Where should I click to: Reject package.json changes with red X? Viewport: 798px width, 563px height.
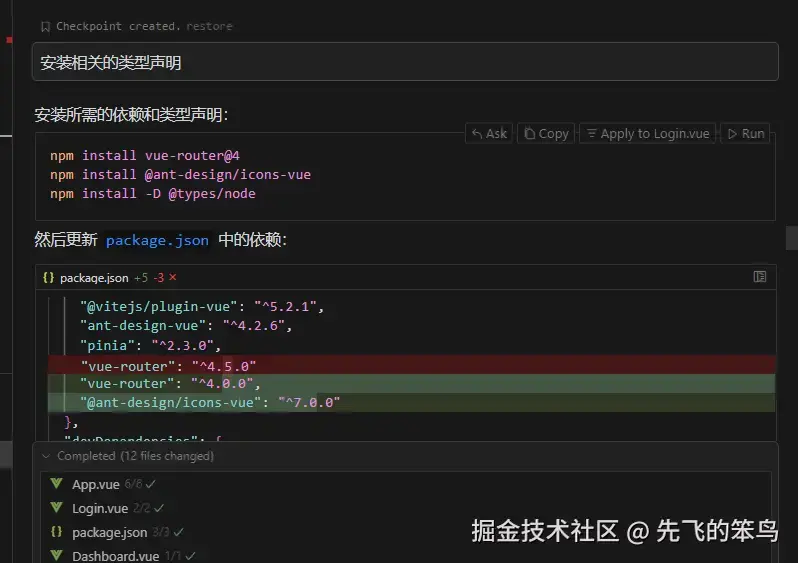click(x=173, y=277)
